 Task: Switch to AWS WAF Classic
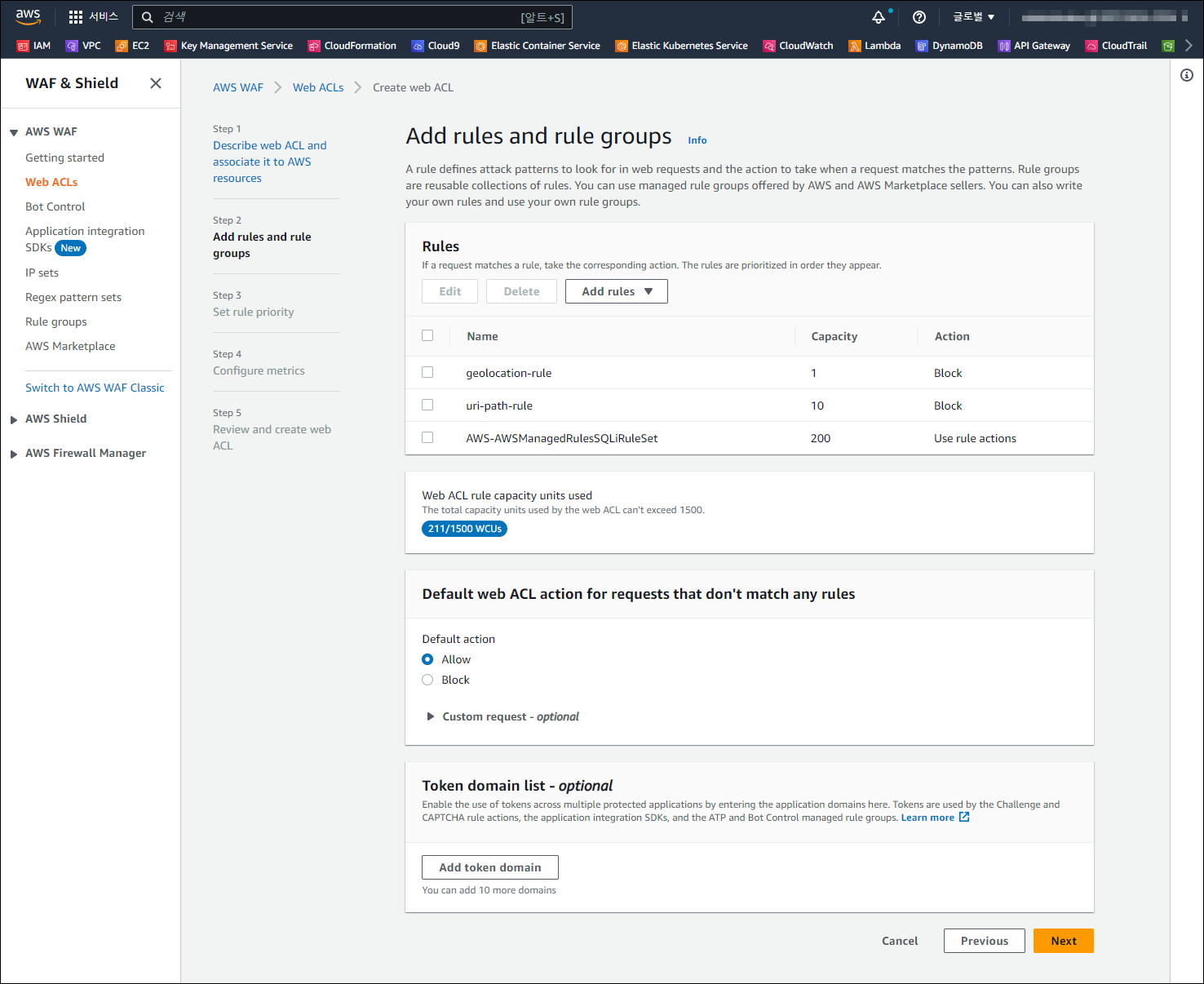coord(95,388)
